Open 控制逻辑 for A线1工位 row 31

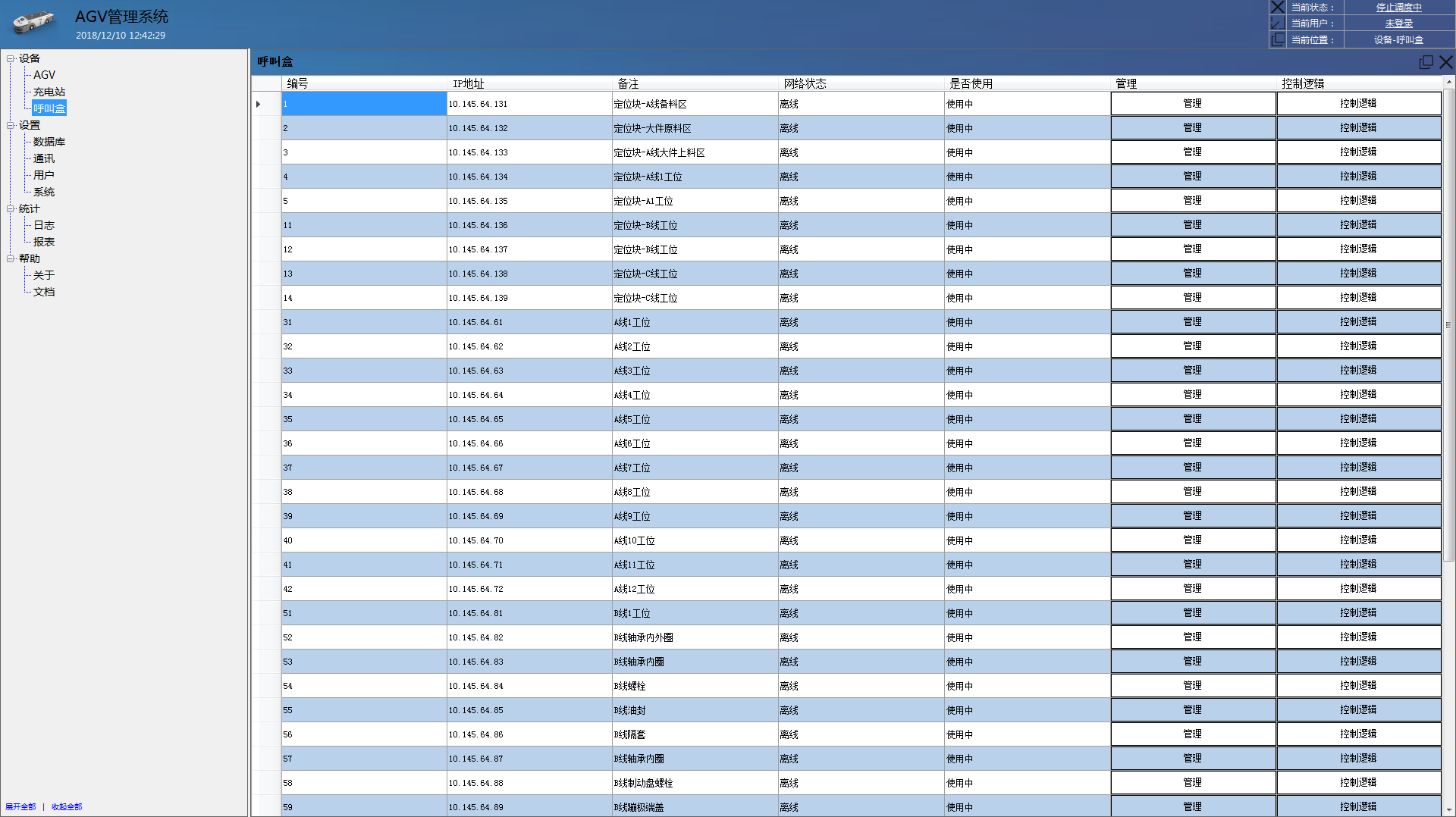(x=1358, y=322)
